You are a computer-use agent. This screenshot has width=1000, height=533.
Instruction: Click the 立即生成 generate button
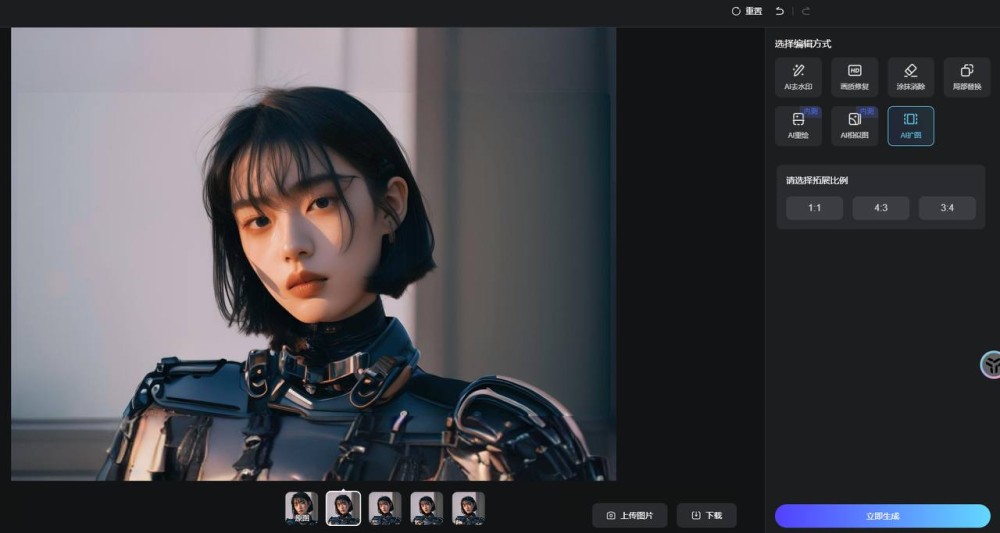883,516
